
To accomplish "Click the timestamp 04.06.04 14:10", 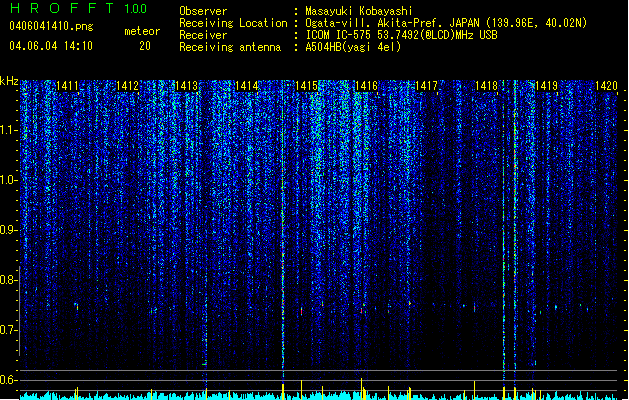I will (51, 46).
